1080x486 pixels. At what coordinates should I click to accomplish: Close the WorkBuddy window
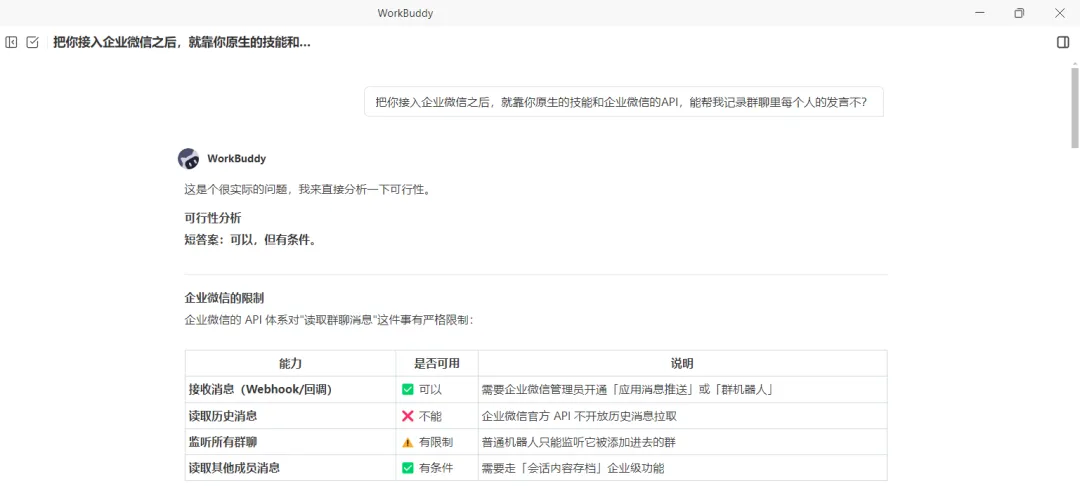(x=1060, y=12)
